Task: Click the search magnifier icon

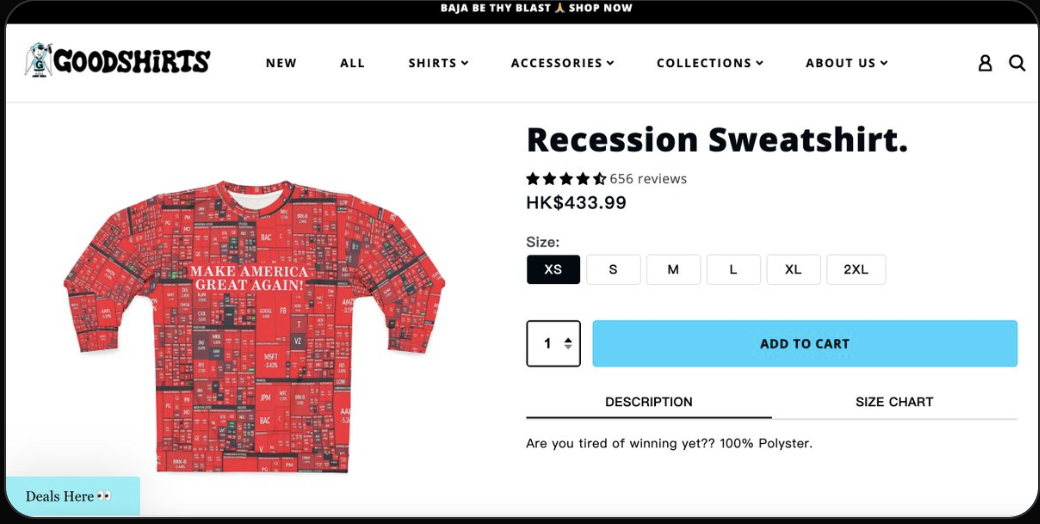Action: pos(1017,63)
